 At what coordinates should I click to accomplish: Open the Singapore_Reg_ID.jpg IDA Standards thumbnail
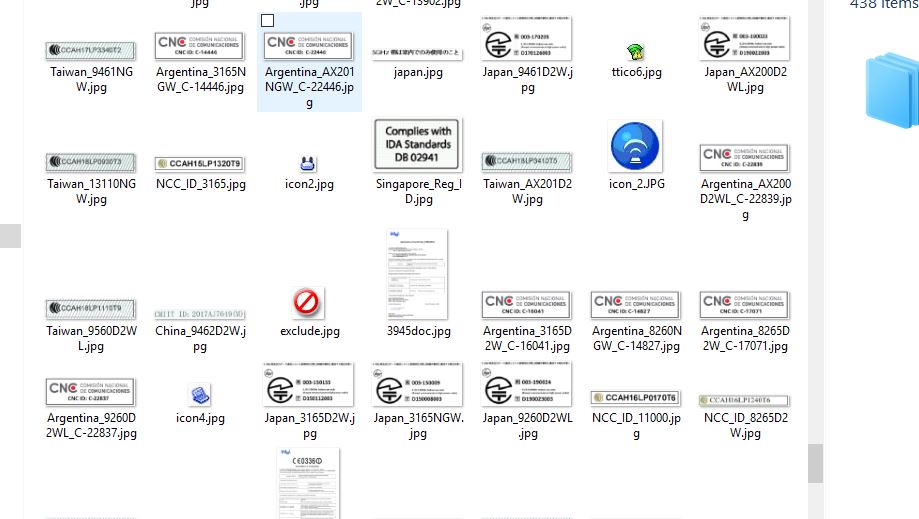[418, 145]
